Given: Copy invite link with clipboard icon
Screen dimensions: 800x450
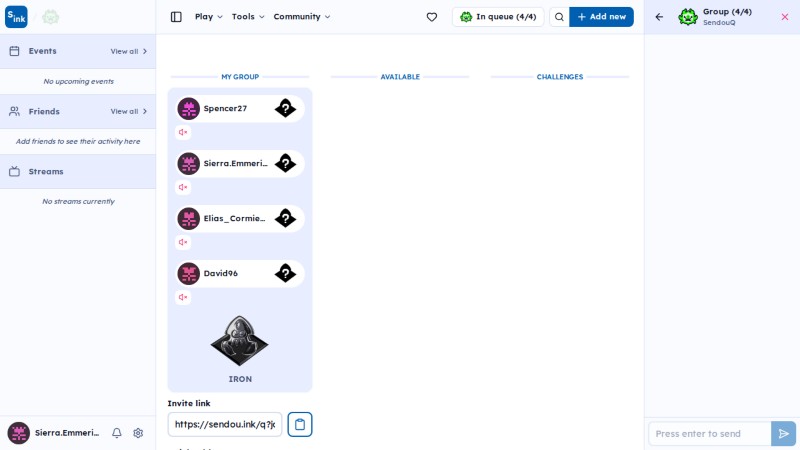Looking at the screenshot, I should tap(299, 424).
